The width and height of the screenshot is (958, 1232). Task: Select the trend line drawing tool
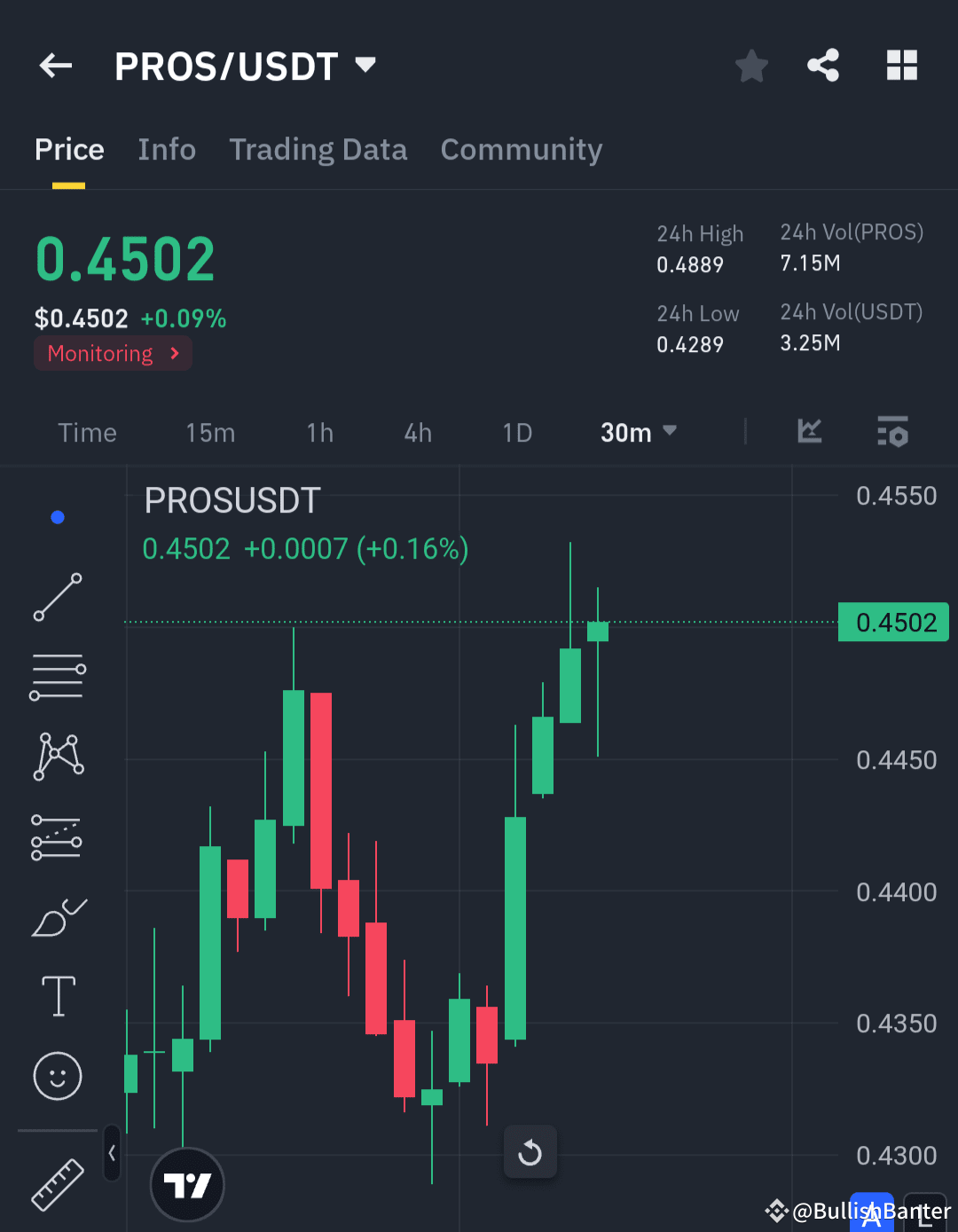(58, 596)
